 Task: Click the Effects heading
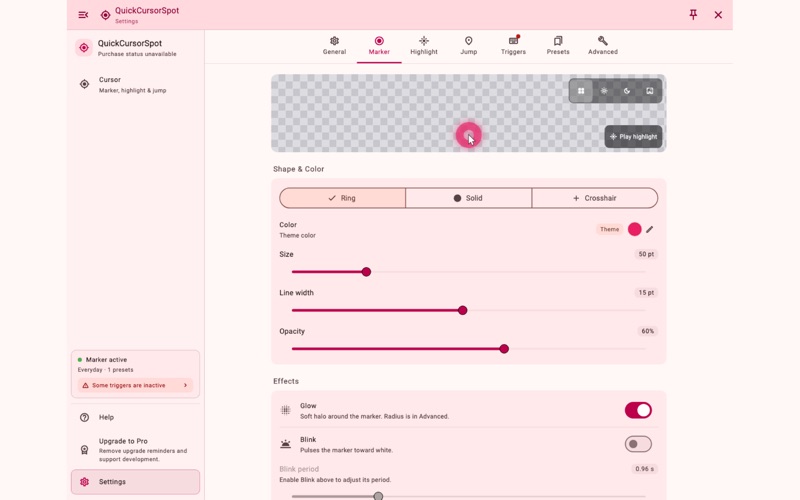(x=286, y=381)
